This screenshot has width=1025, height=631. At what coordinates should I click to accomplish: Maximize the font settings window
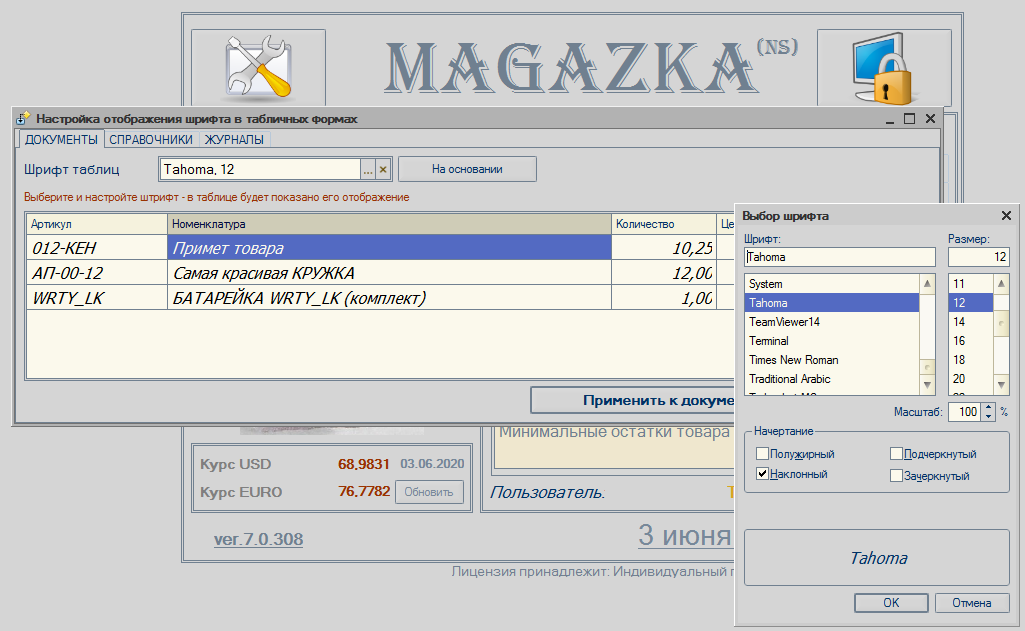[909, 118]
